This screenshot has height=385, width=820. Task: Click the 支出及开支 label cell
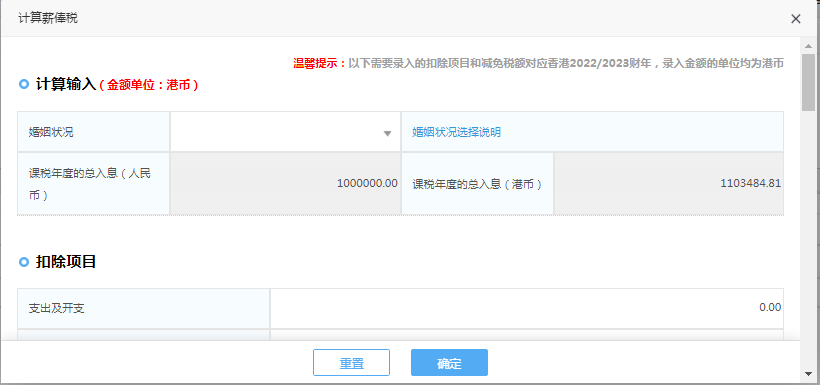click(144, 308)
